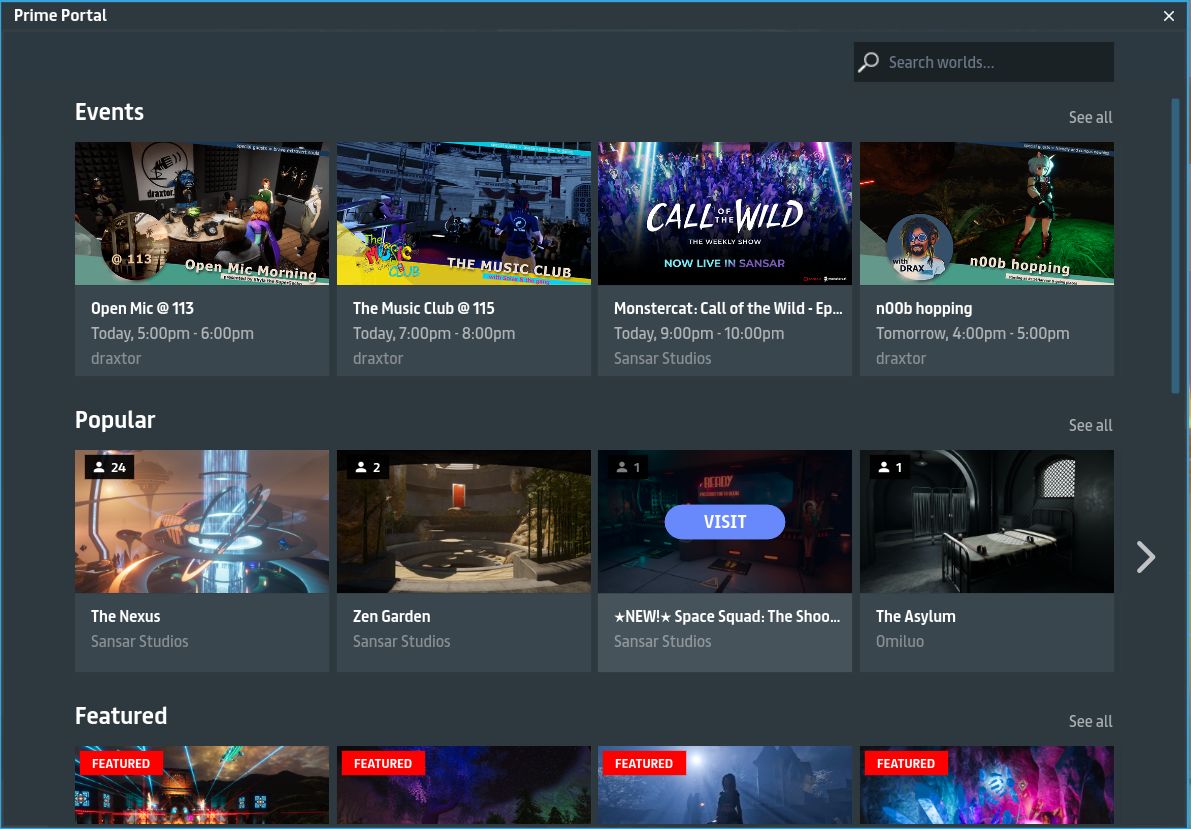Click the visitor count badge on The Nexus

click(x=110, y=467)
